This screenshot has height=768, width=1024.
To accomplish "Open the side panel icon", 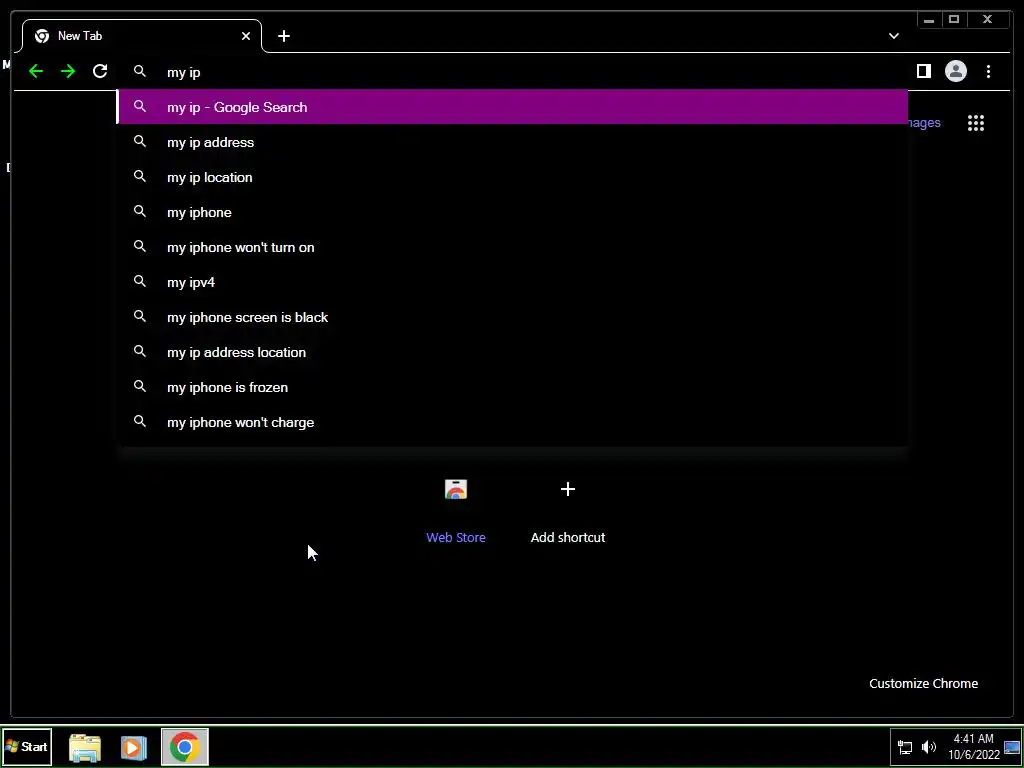I will tap(923, 71).
